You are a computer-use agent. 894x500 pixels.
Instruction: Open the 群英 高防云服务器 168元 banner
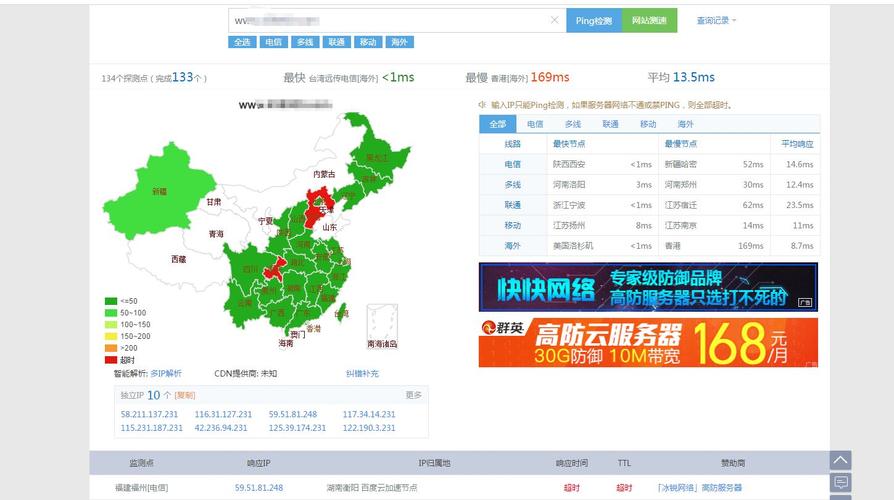click(x=648, y=342)
